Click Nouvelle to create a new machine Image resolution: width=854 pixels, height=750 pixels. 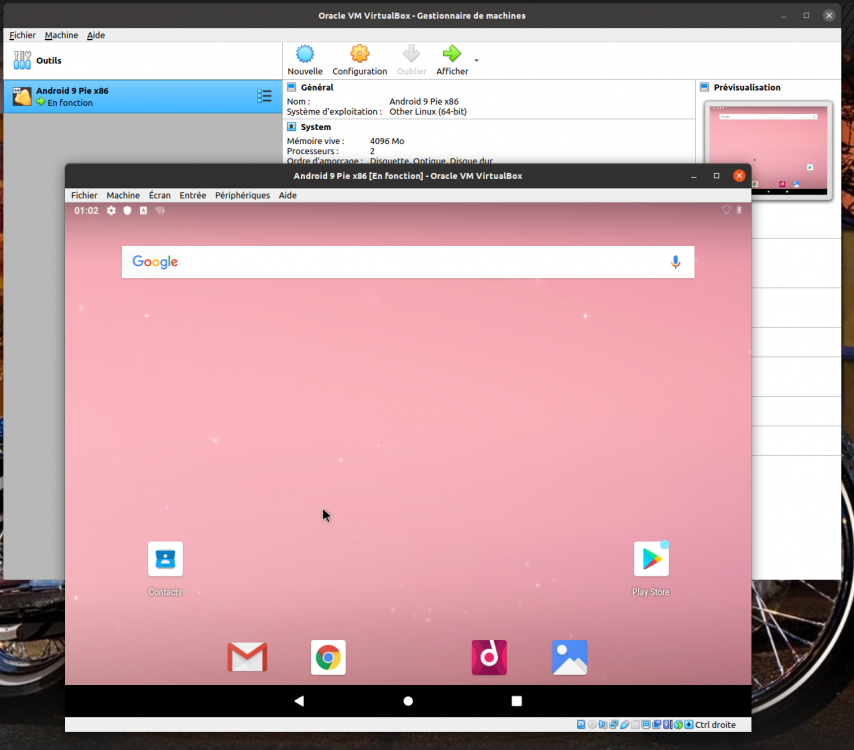point(305,60)
